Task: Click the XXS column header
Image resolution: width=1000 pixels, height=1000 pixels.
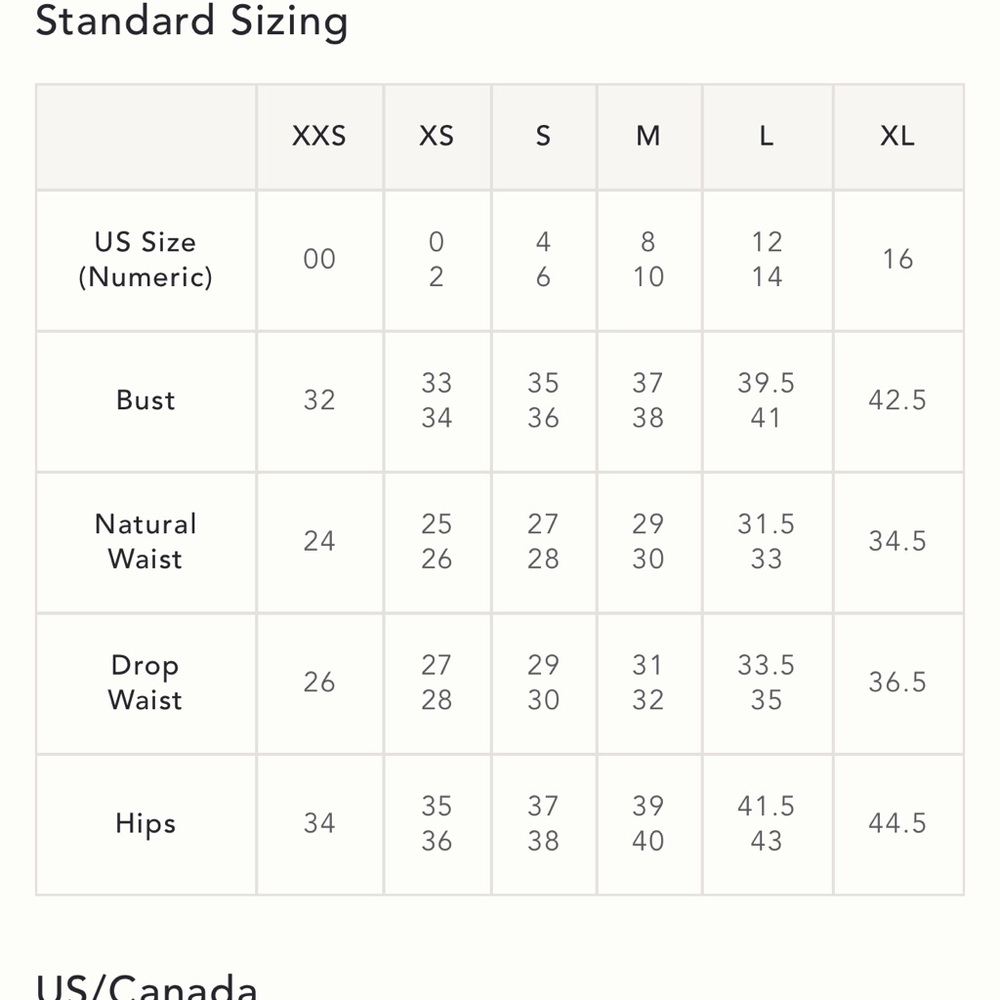Action: click(x=319, y=136)
